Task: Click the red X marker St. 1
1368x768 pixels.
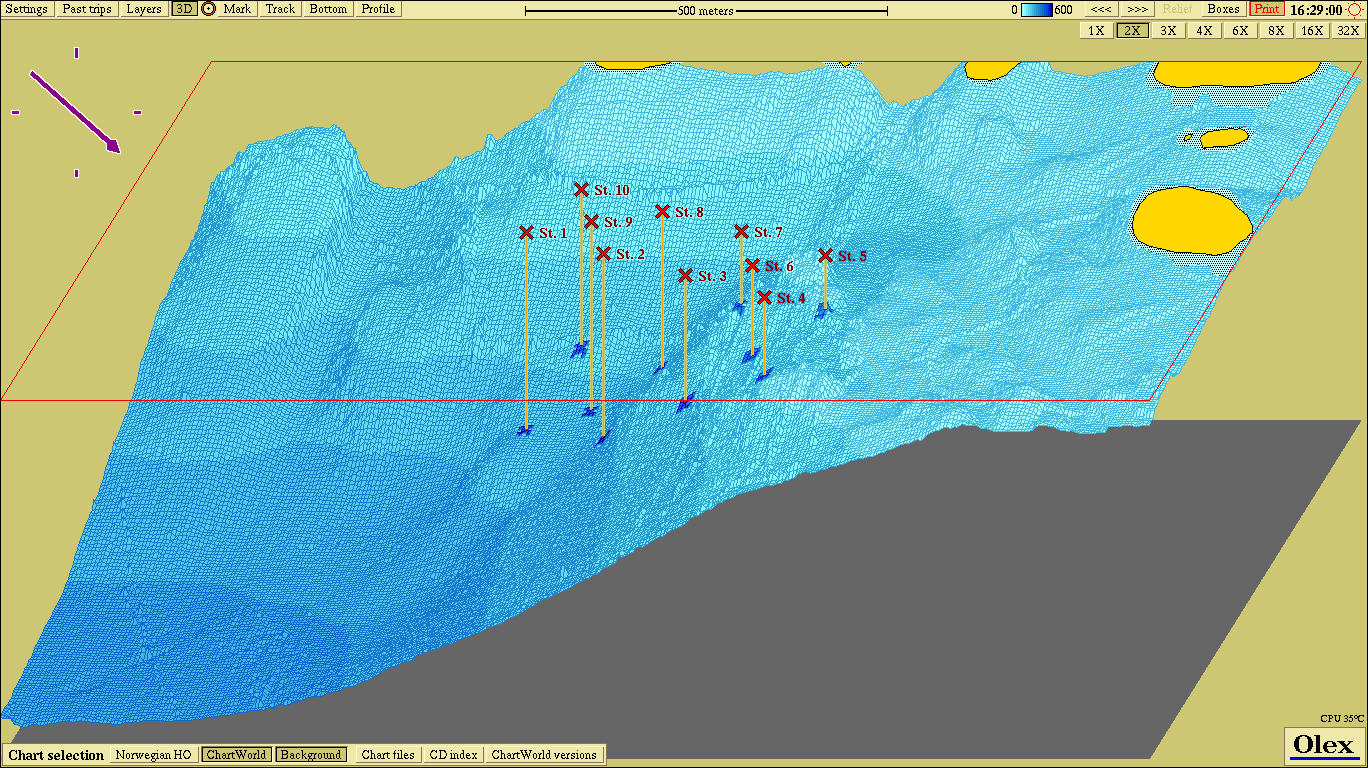Action: (x=526, y=232)
